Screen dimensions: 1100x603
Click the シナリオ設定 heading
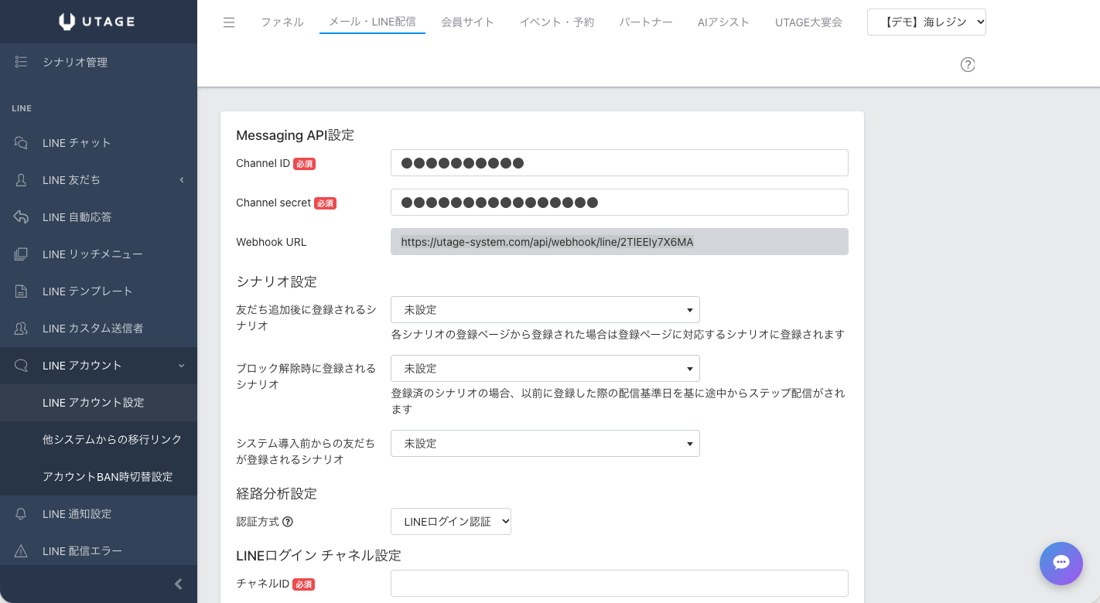pyautogui.click(x=276, y=282)
